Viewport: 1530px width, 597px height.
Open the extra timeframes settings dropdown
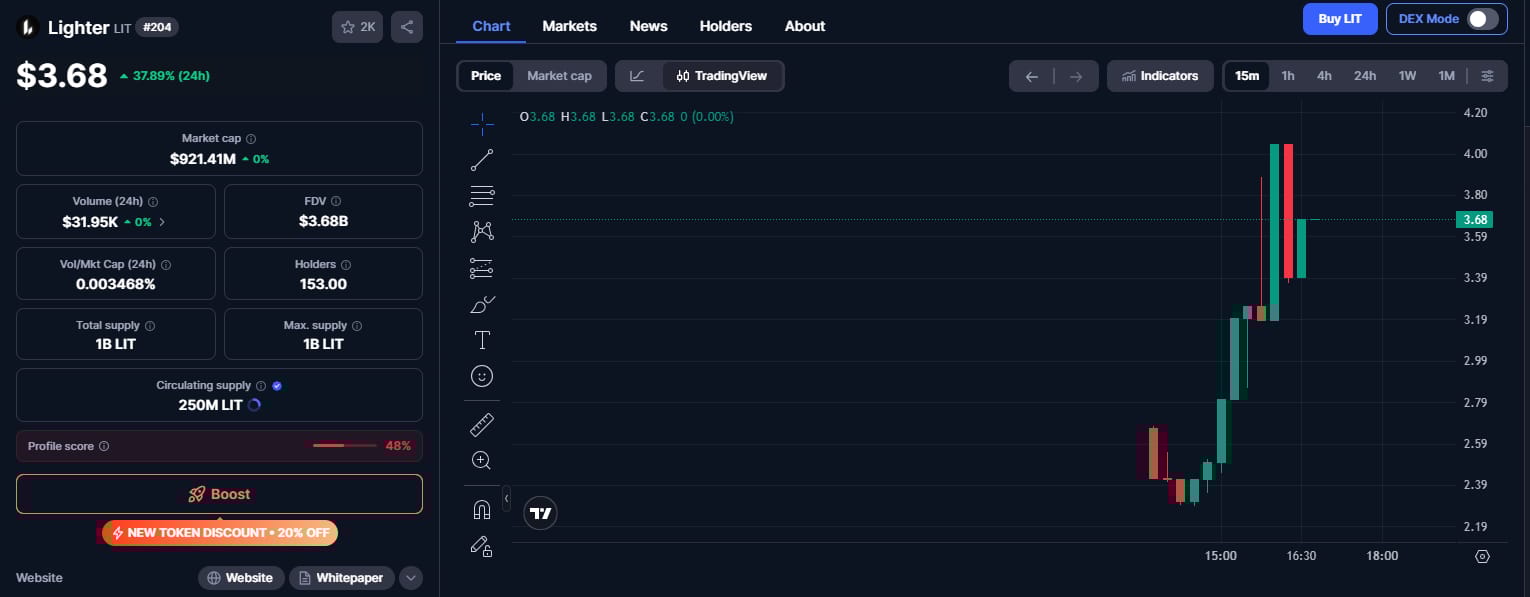(1488, 75)
